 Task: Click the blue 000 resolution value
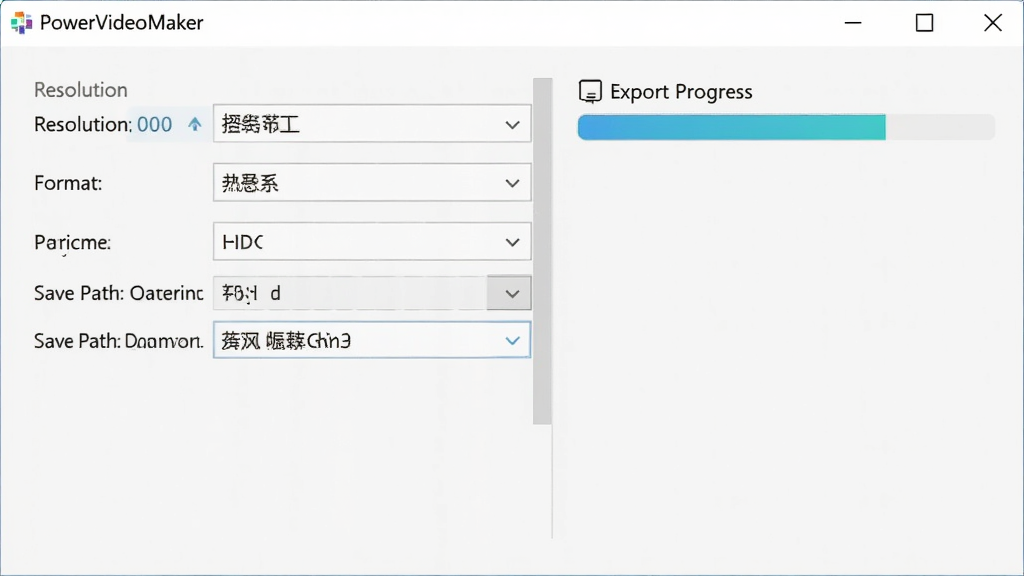tap(154, 124)
